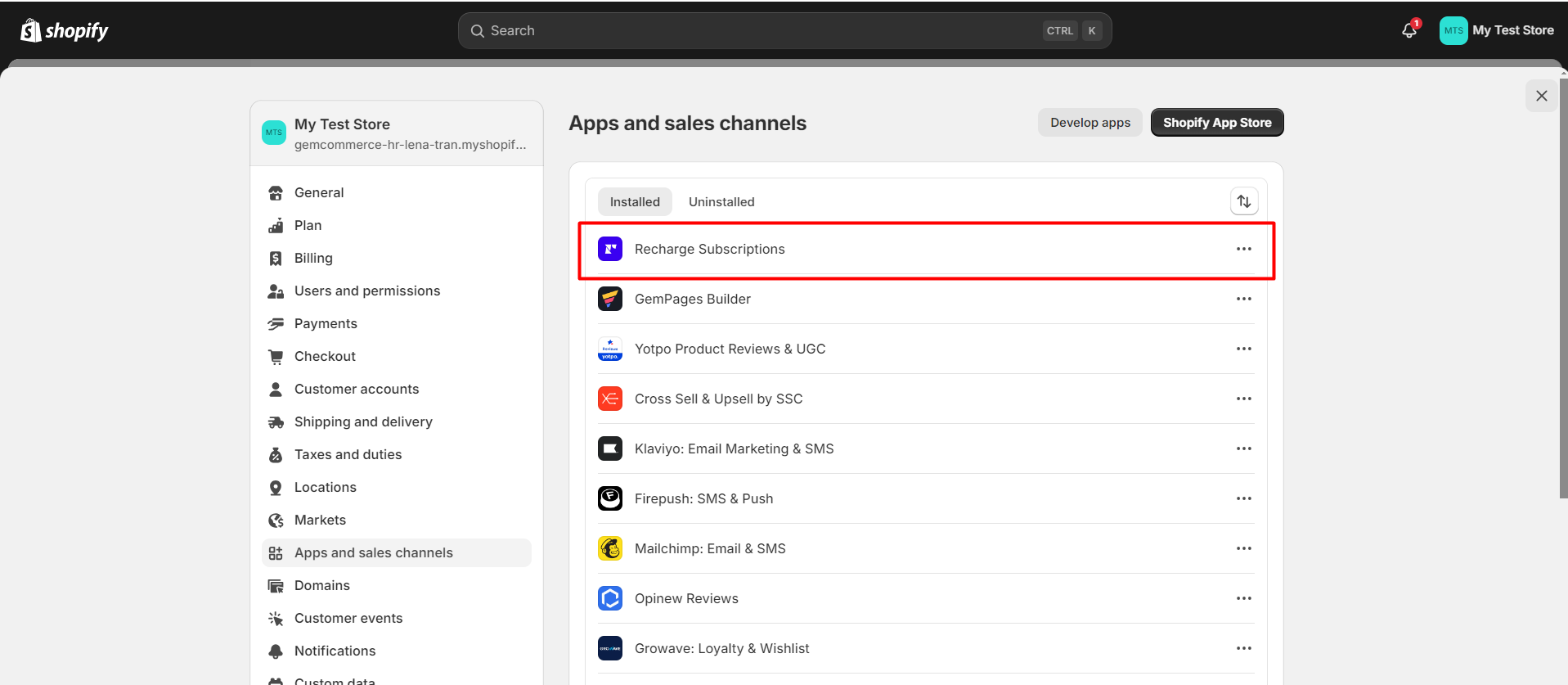The height and width of the screenshot is (685, 1568).
Task: Open the Recharge Subscriptions app icon
Action: 610,249
